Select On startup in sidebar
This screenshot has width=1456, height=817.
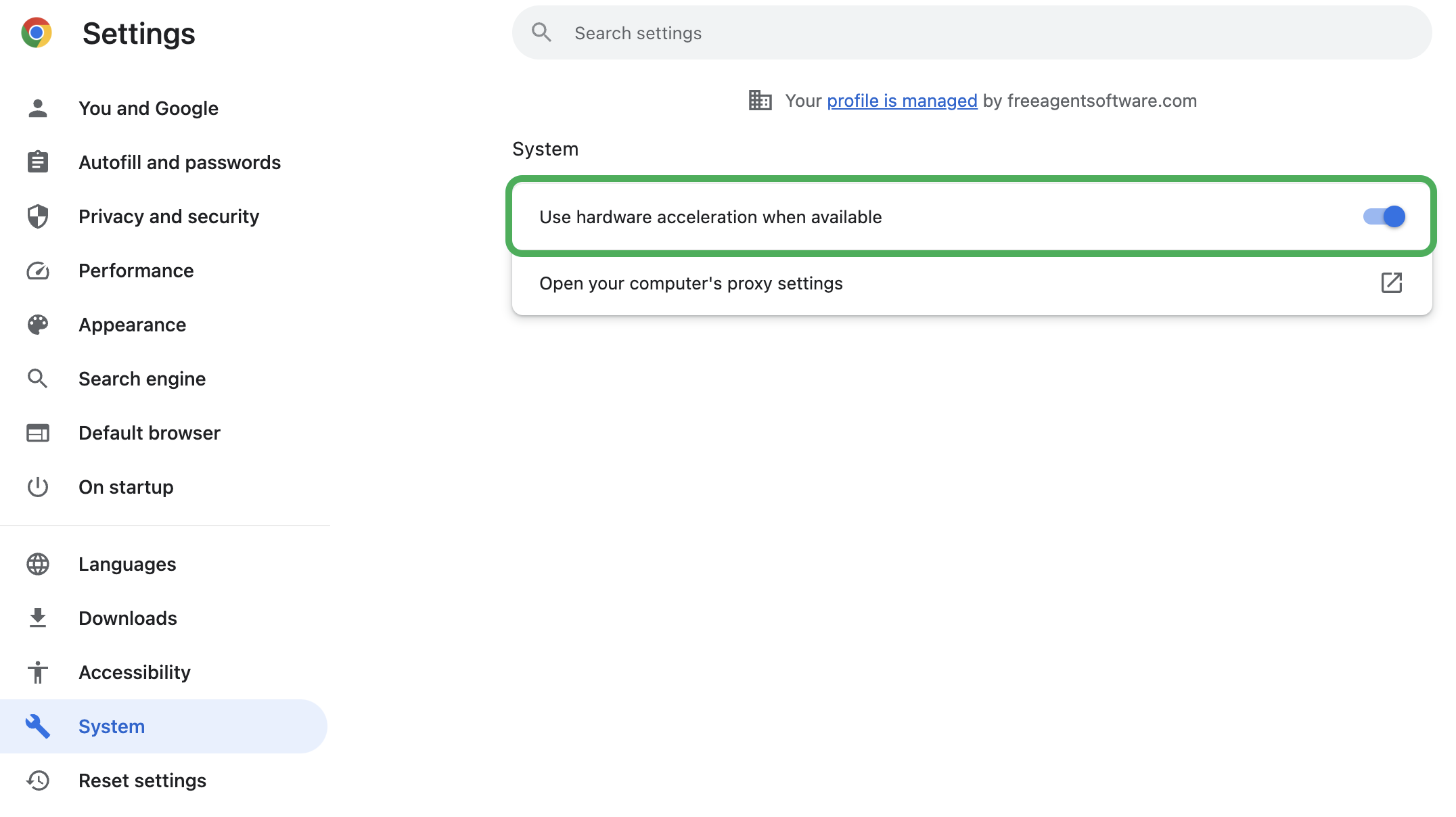point(164,487)
